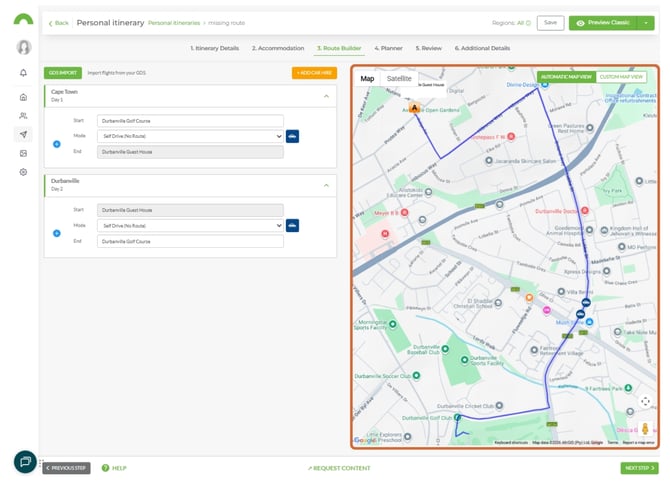Open Personal itineraries breadcrumb link
The width and height of the screenshot is (670, 482).
coord(174,23)
